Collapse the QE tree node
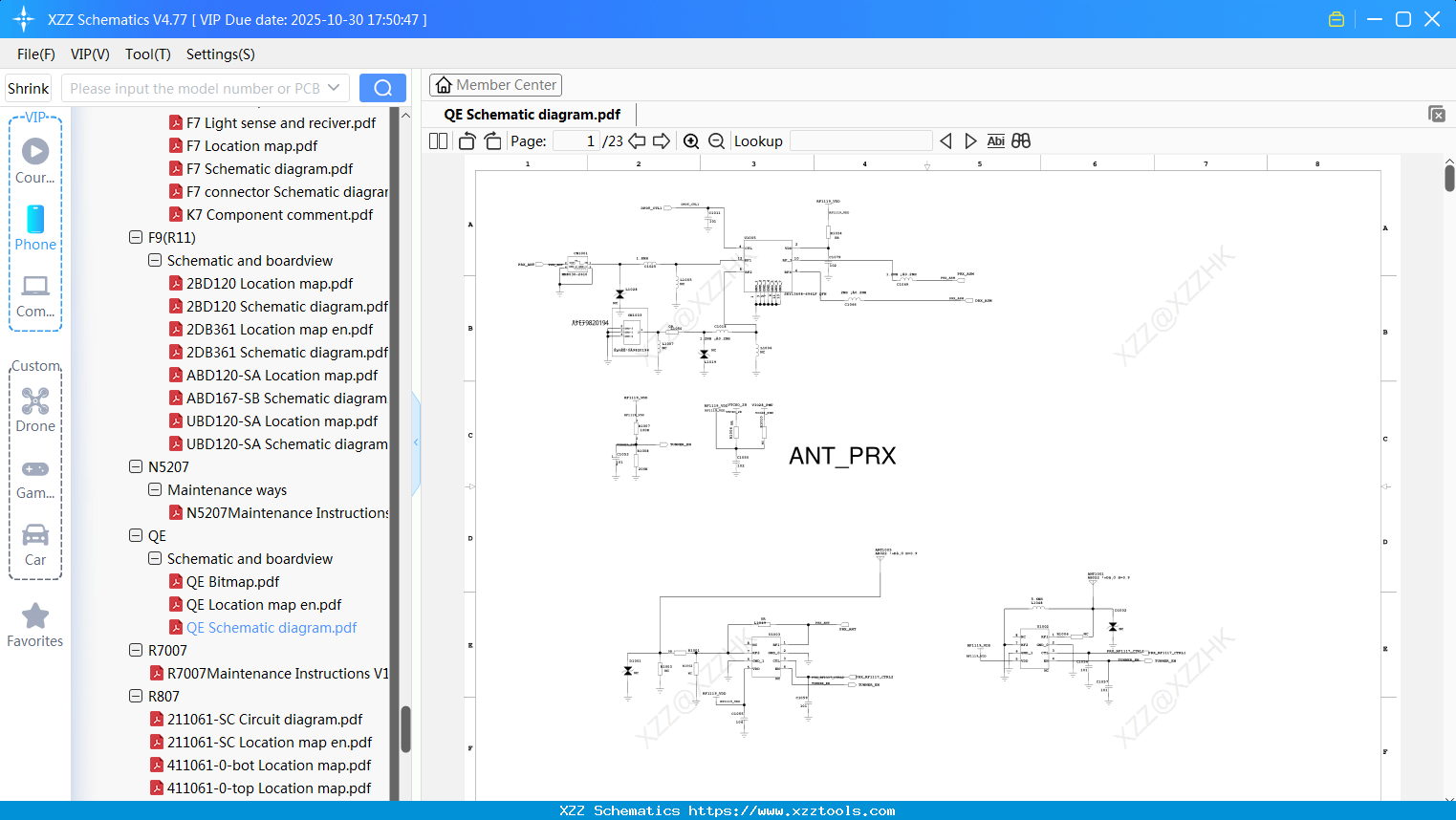 click(x=136, y=535)
